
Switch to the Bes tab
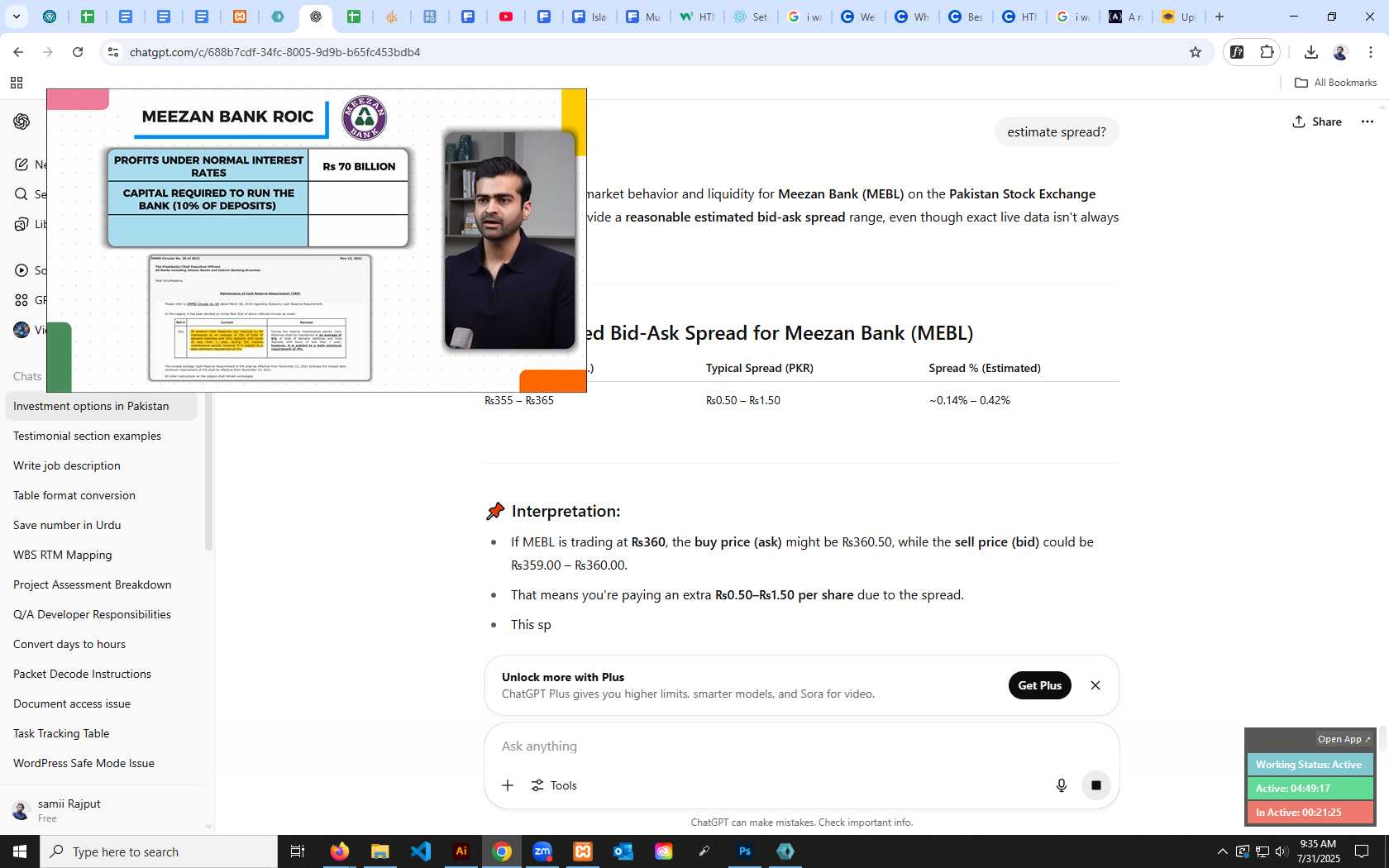965,17
